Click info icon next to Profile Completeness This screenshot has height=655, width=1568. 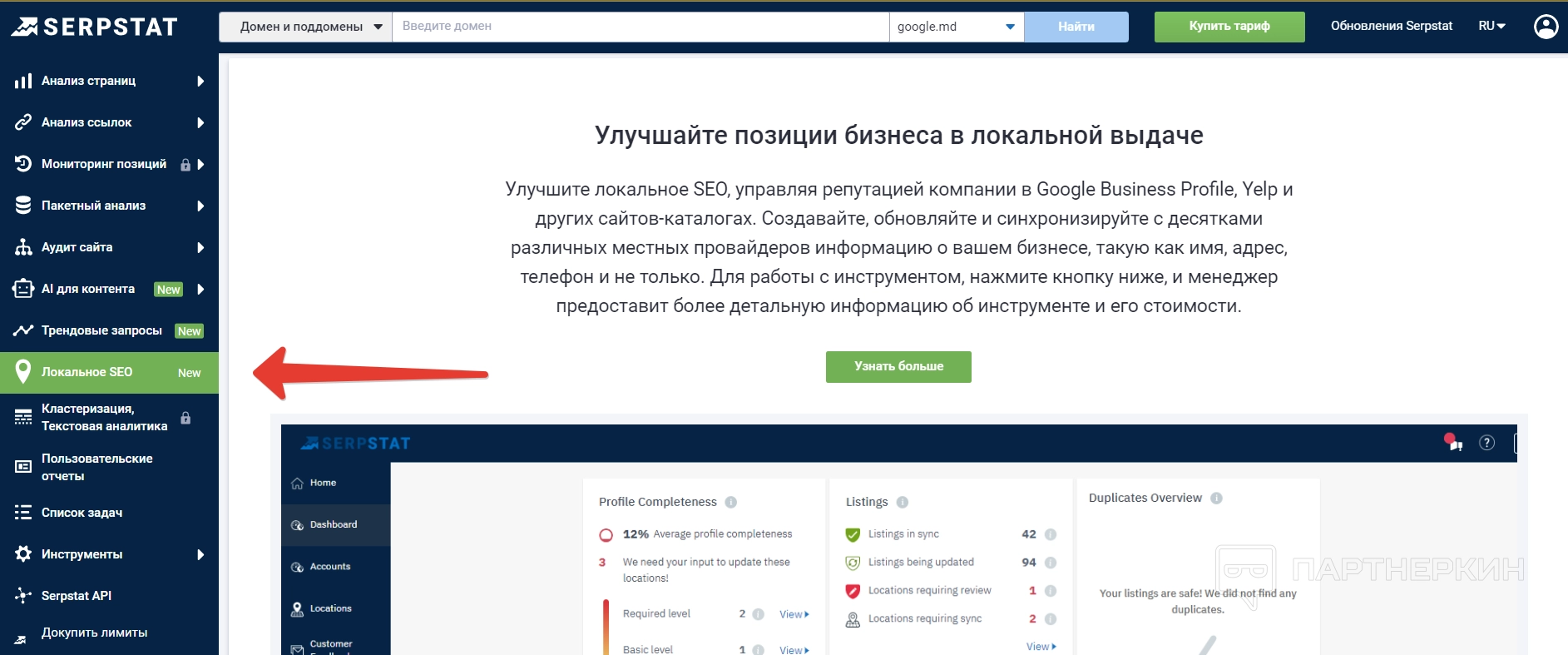coord(731,502)
